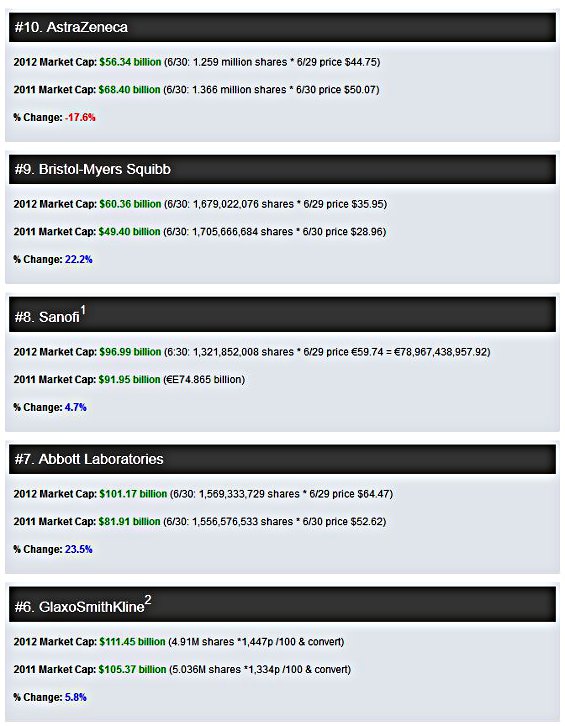Click AstraZeneca's $68.40 billion 2011 value
The image size is (565, 726).
click(x=129, y=90)
